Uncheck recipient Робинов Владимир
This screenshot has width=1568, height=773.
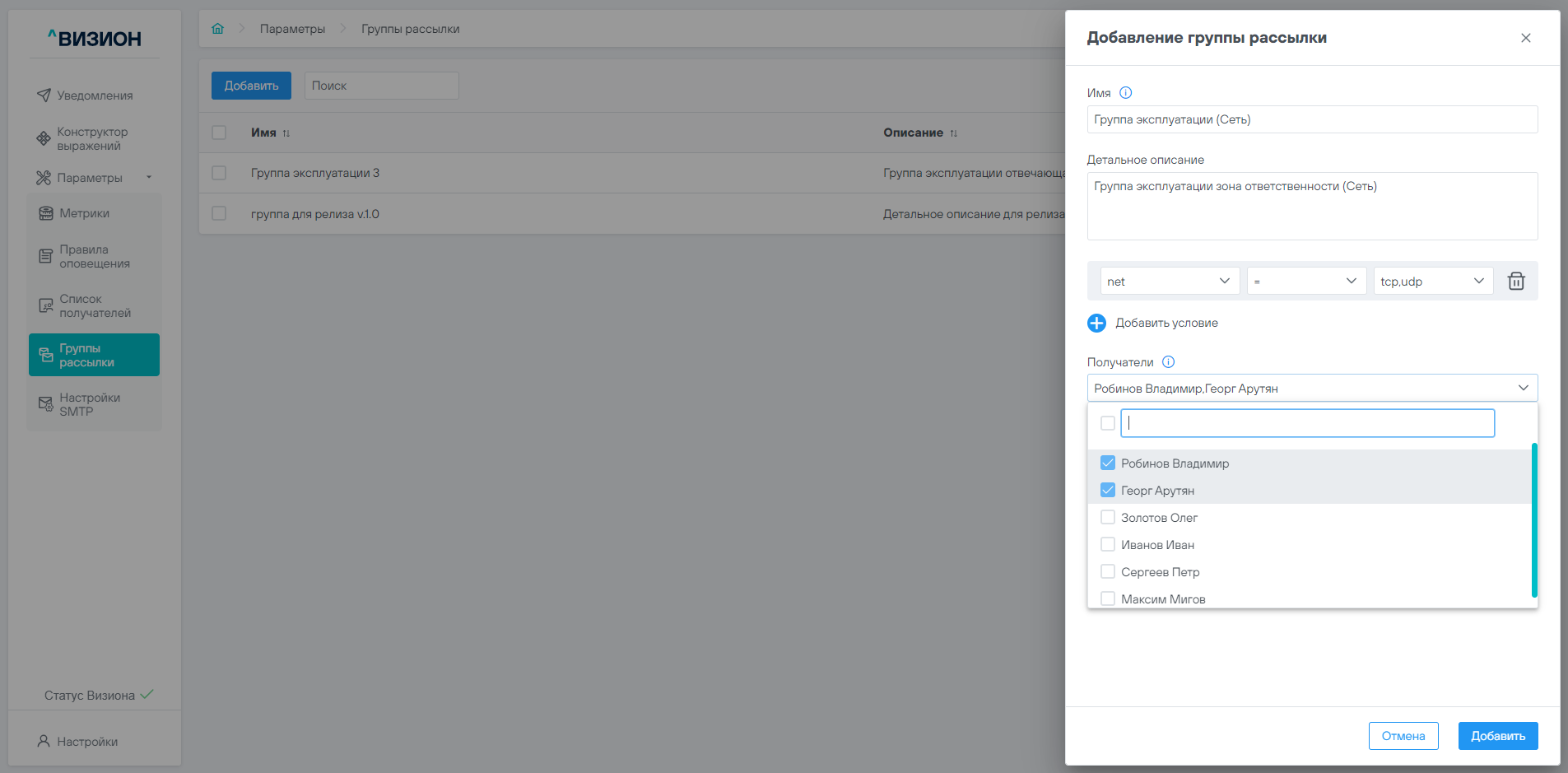pyautogui.click(x=1108, y=463)
